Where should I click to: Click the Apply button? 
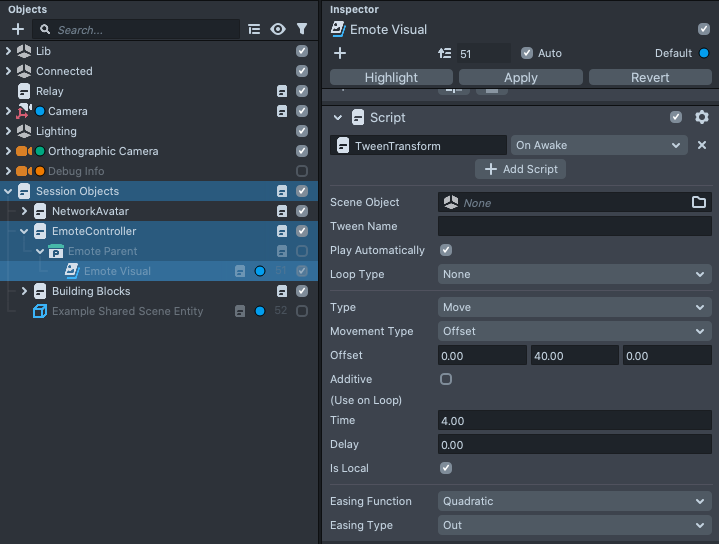tap(520, 77)
